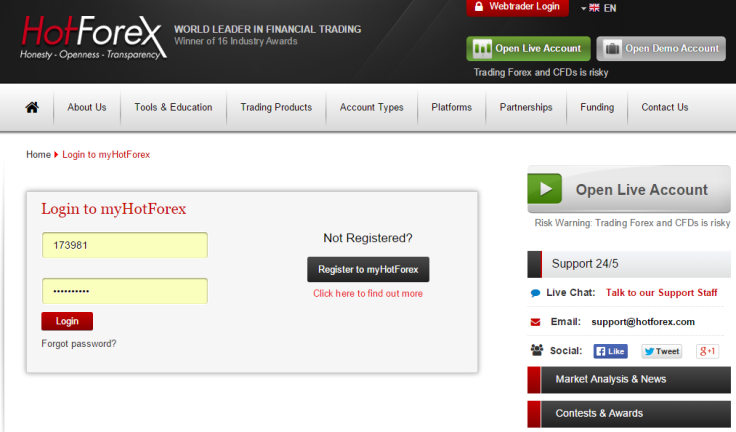Click the Email envelope icon
Viewport: 736px width, 432px height.
536,322
